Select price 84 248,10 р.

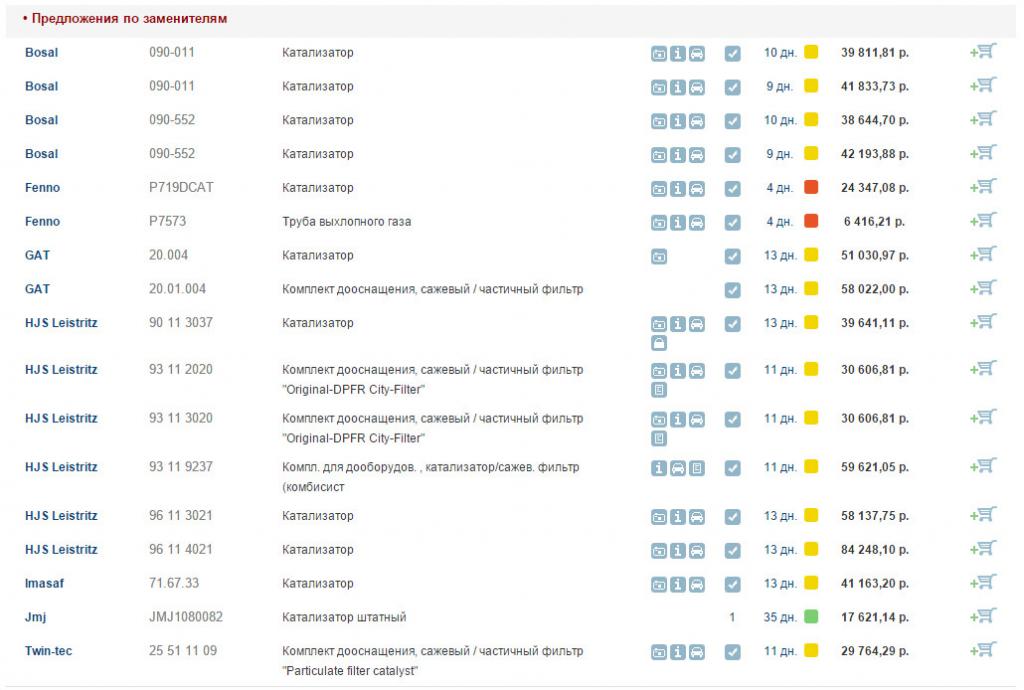tap(874, 550)
